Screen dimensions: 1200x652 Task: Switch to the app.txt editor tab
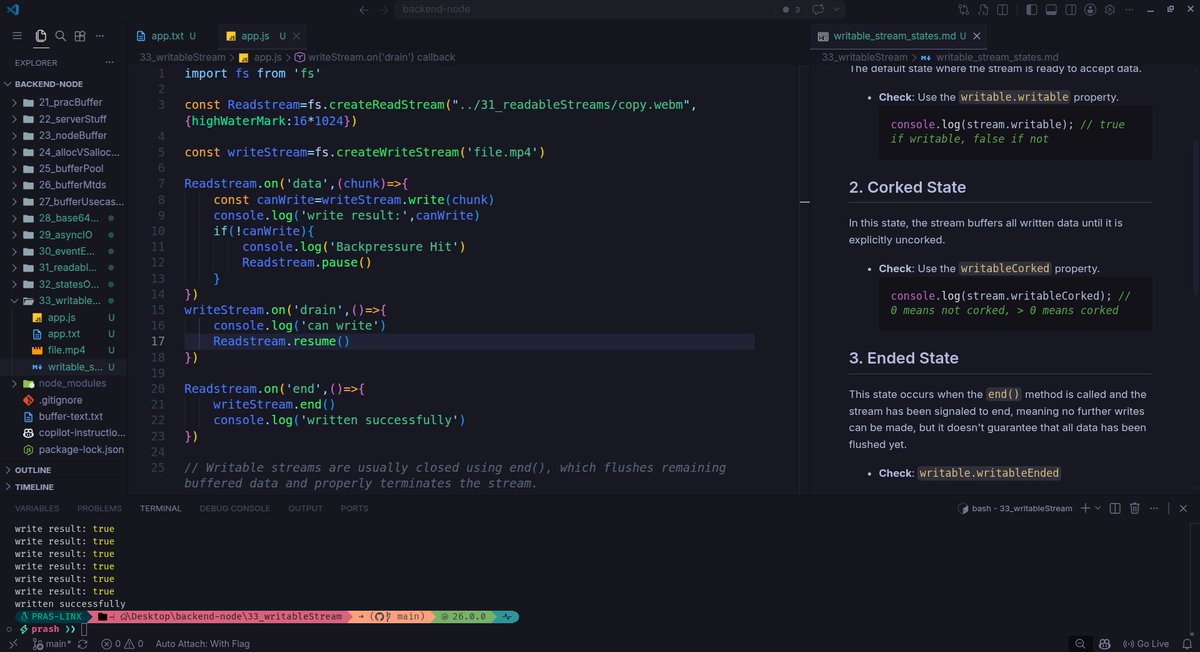pyautogui.click(x=171, y=36)
